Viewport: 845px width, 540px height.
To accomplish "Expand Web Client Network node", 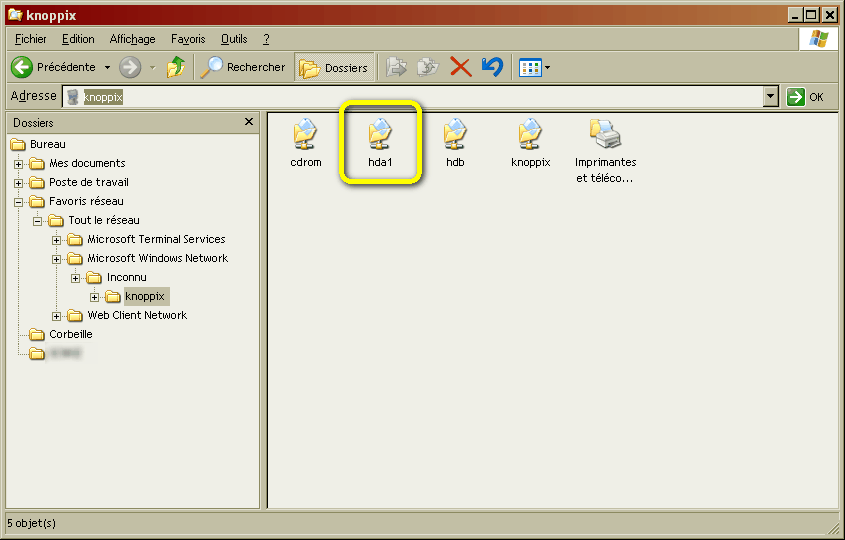I will click(x=56, y=316).
